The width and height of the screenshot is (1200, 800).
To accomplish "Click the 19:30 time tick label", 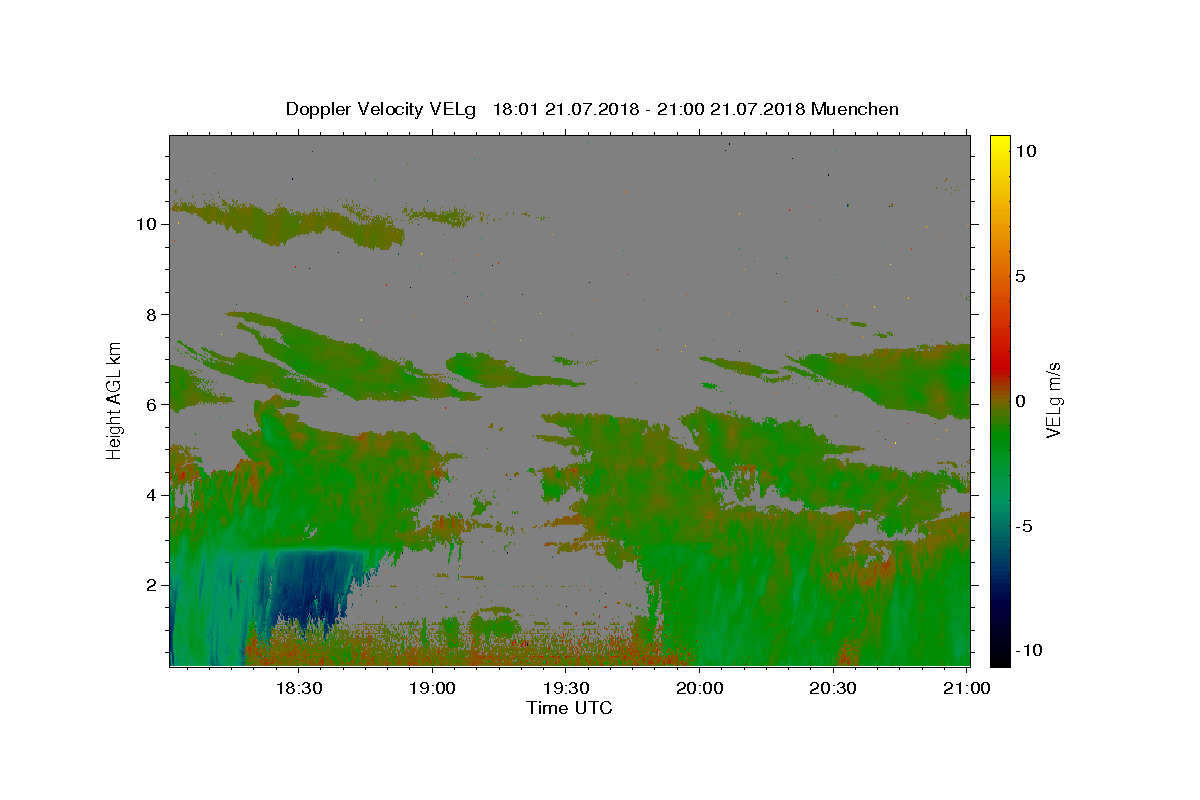I will click(566, 688).
